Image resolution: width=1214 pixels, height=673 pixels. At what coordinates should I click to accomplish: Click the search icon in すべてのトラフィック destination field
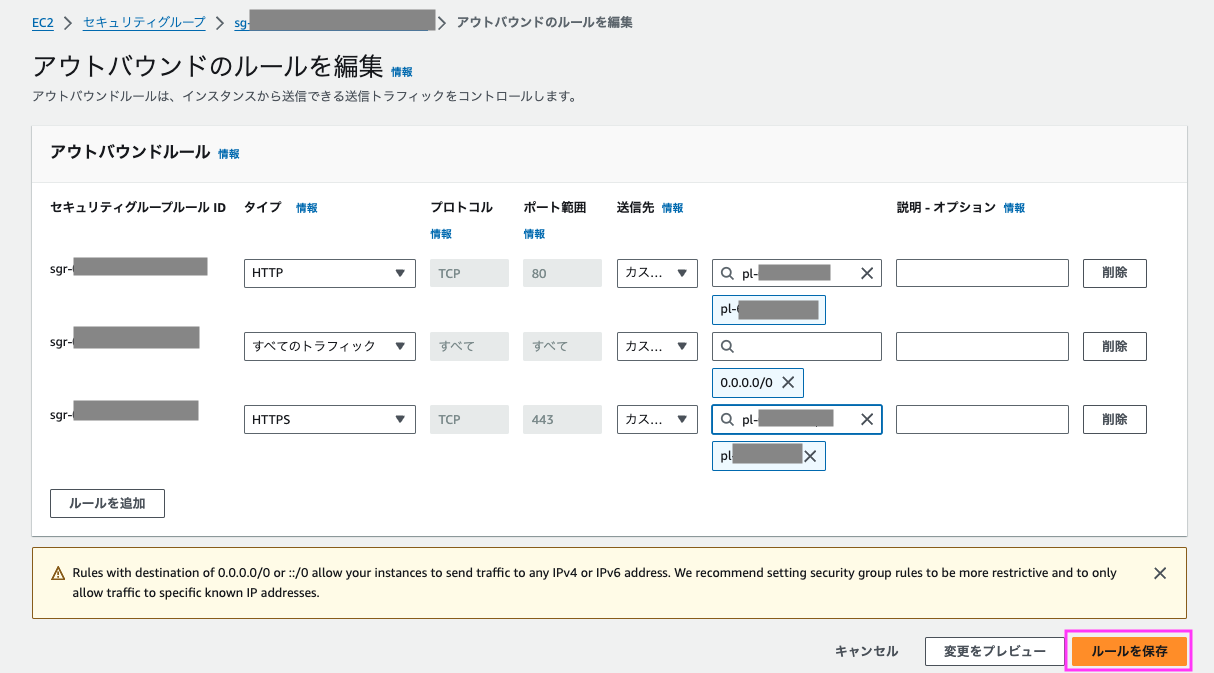pos(727,347)
